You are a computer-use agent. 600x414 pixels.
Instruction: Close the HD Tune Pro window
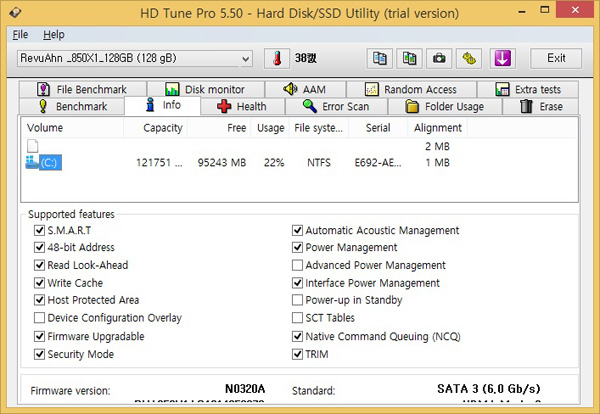pyautogui.click(x=575, y=10)
